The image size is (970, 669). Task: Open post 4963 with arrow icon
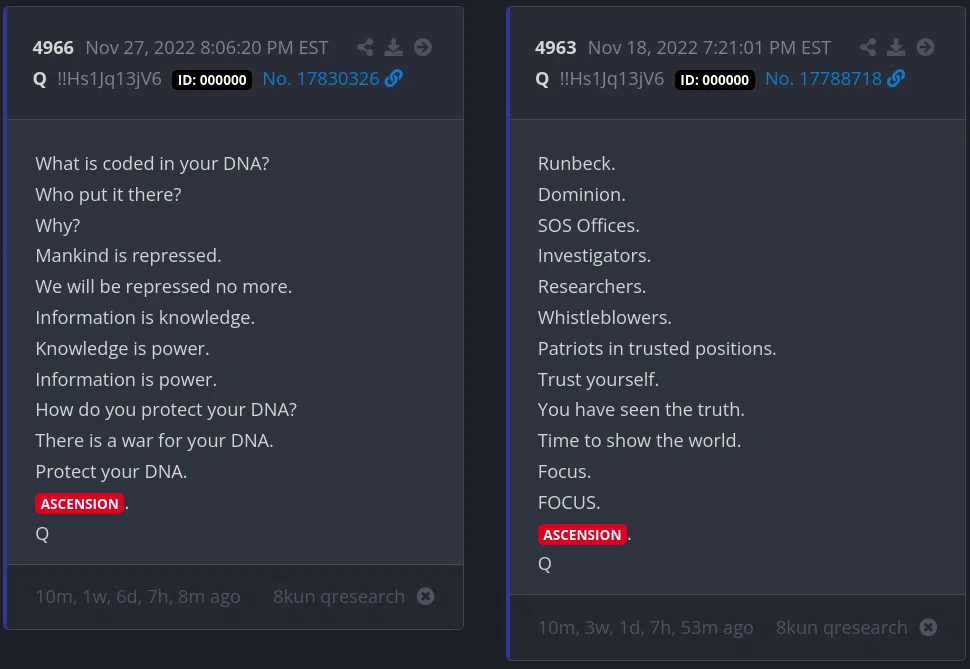point(925,47)
